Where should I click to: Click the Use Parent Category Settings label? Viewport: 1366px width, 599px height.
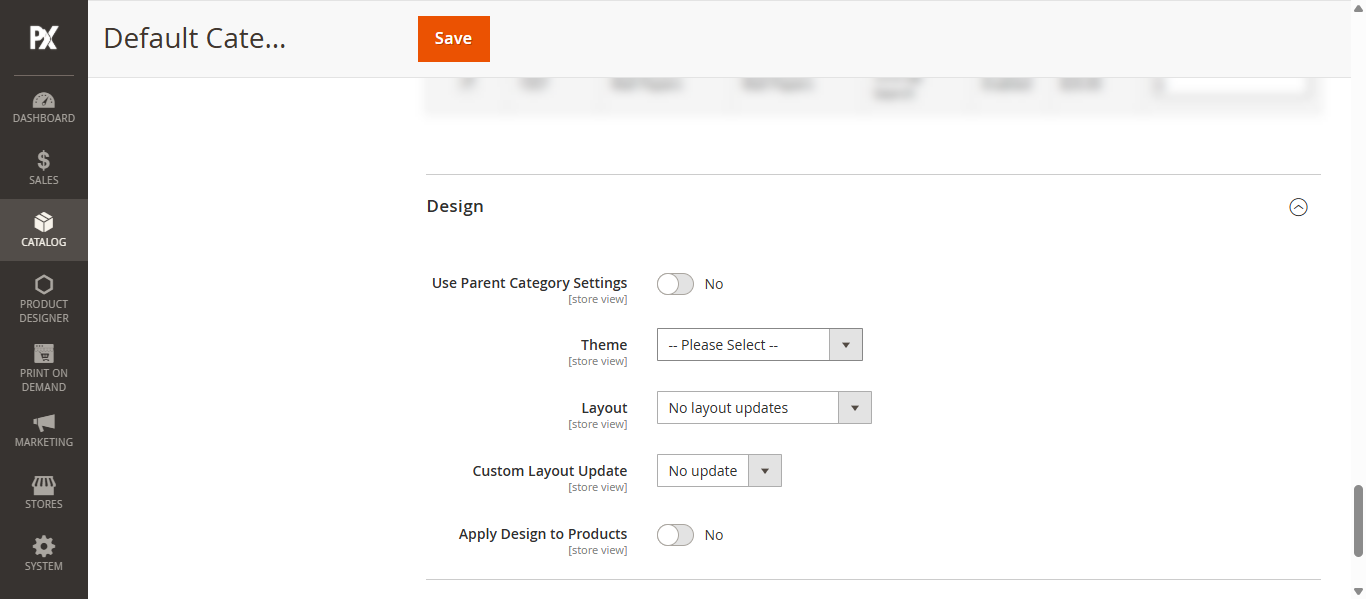tap(530, 283)
